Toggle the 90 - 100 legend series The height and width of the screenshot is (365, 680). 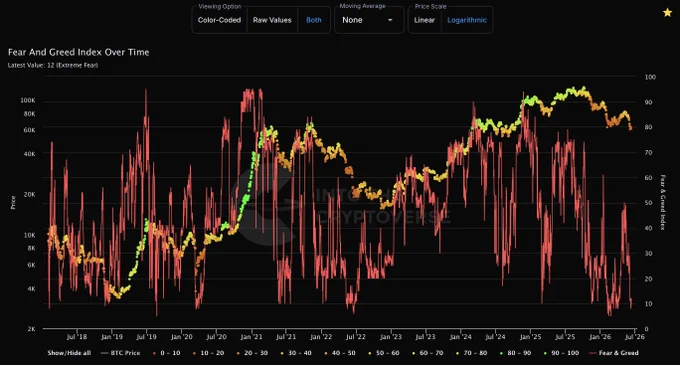pos(561,353)
